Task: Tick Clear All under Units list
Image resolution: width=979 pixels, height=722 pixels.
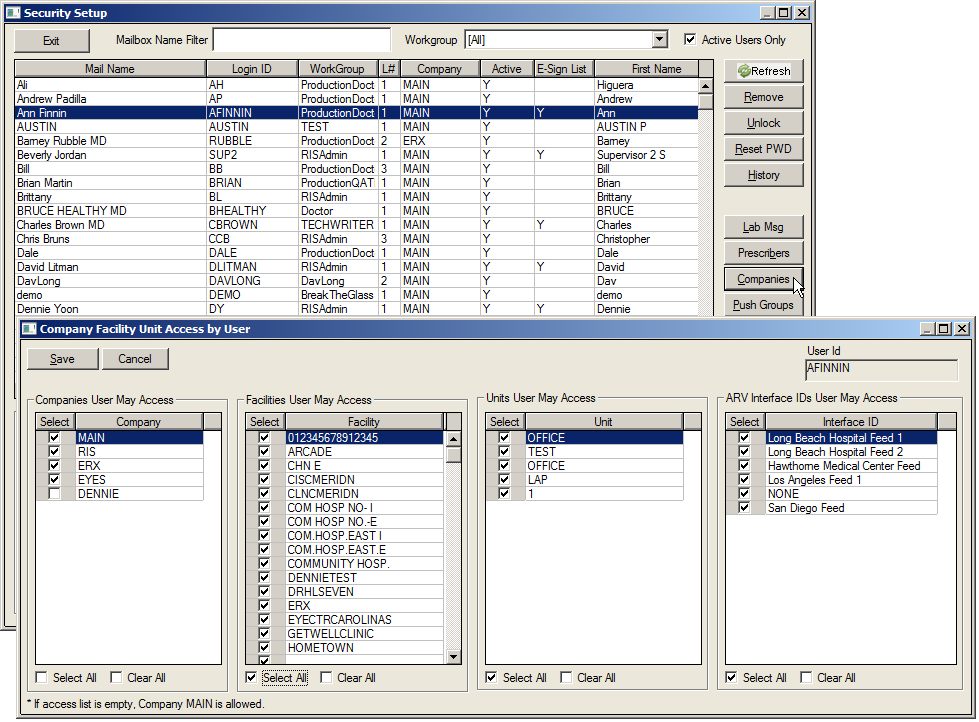Action: pyautogui.click(x=567, y=678)
